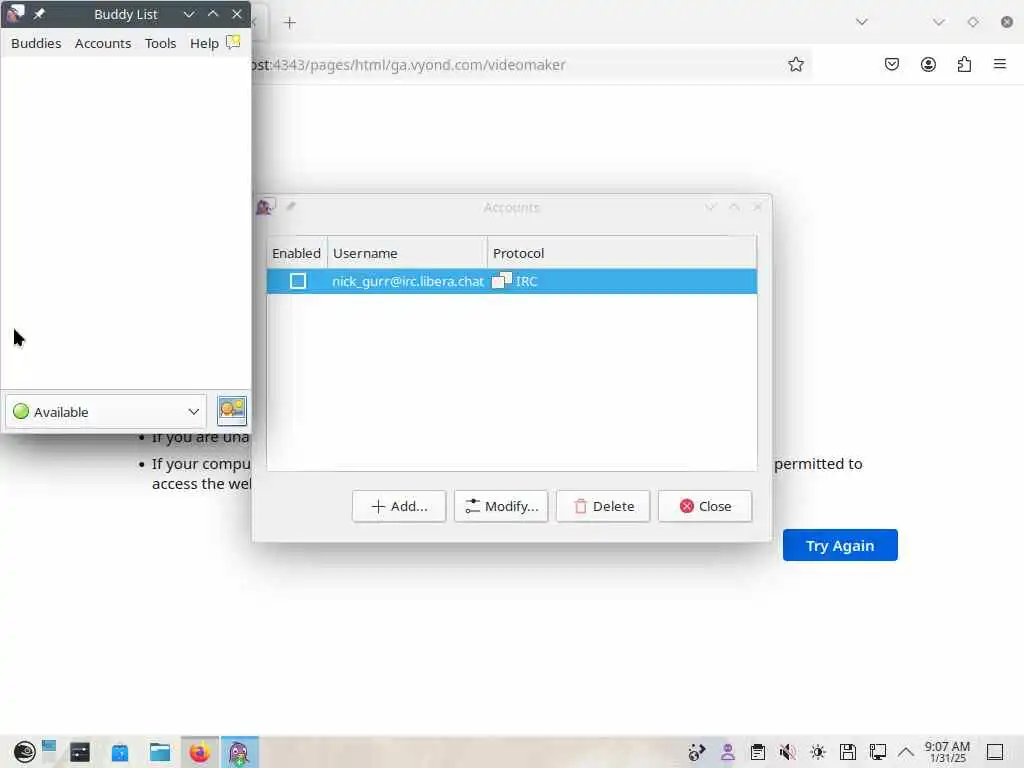The width and height of the screenshot is (1024, 768).
Task: Open Firefox account icon
Action: (928, 64)
